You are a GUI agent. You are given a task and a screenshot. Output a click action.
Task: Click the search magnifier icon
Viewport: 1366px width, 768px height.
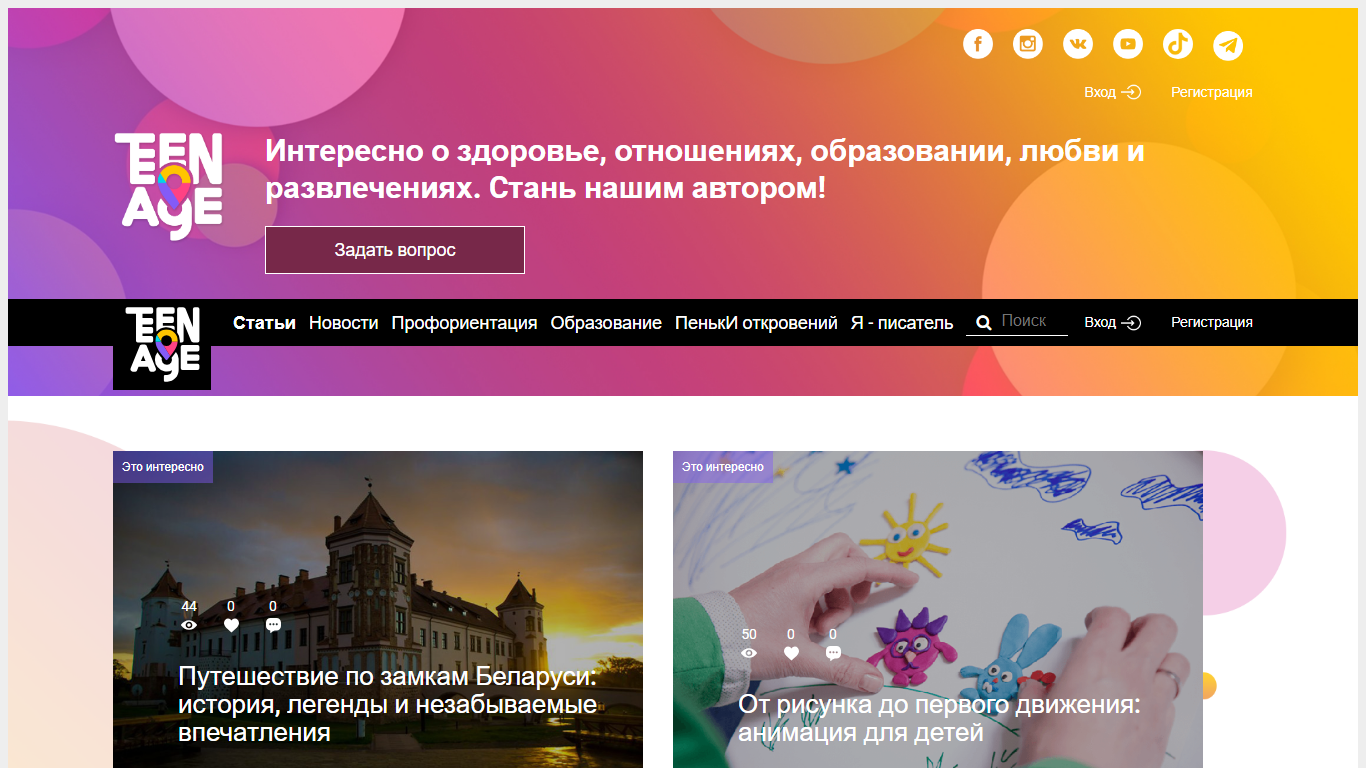click(984, 322)
